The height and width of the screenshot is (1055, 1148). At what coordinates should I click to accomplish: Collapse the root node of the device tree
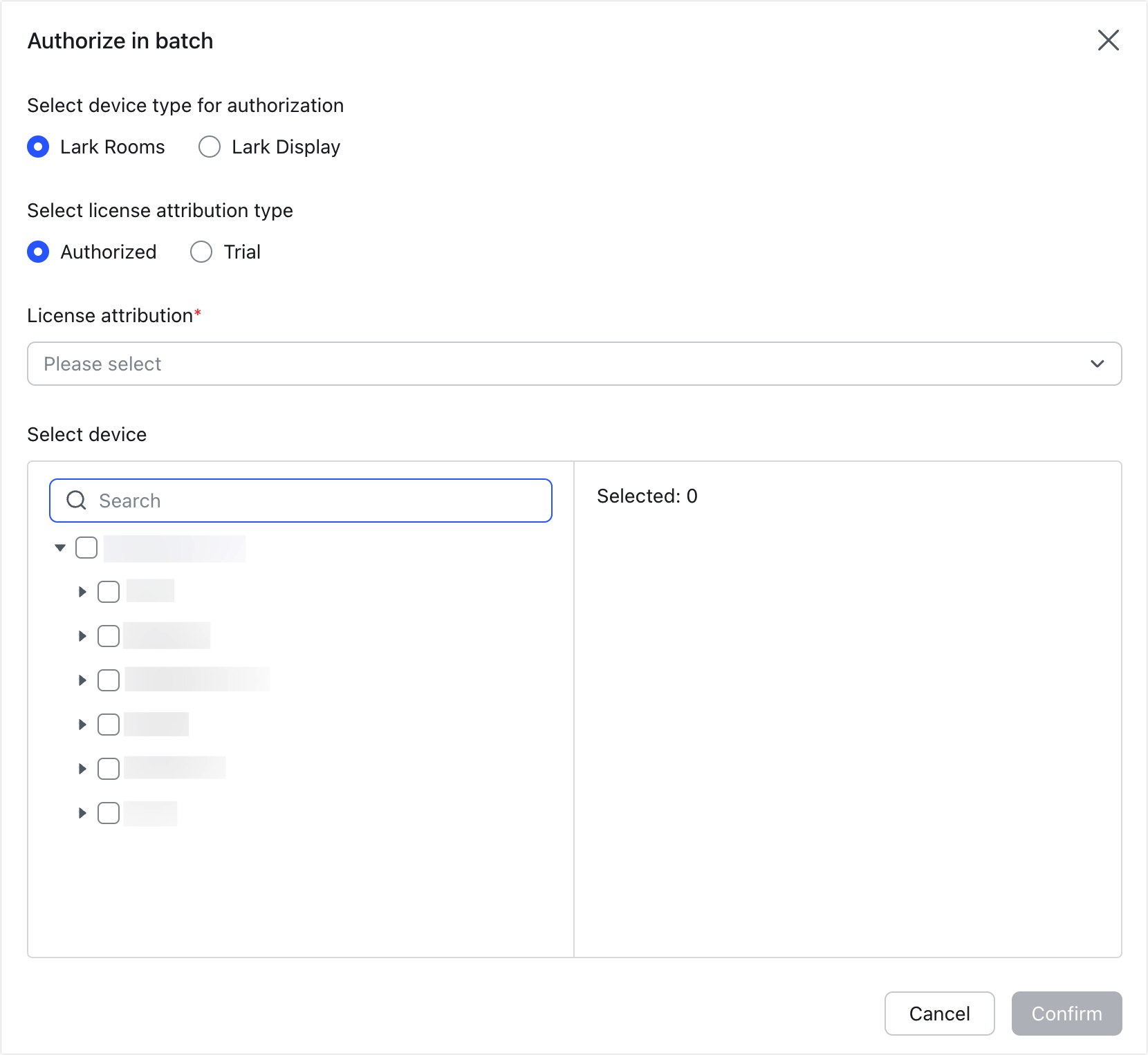click(x=59, y=547)
